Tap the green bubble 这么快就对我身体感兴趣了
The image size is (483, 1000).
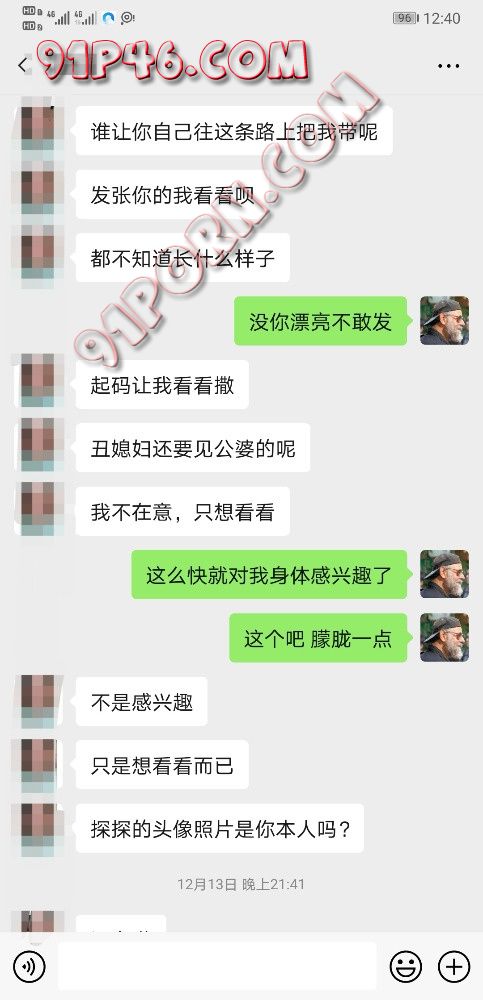269,575
